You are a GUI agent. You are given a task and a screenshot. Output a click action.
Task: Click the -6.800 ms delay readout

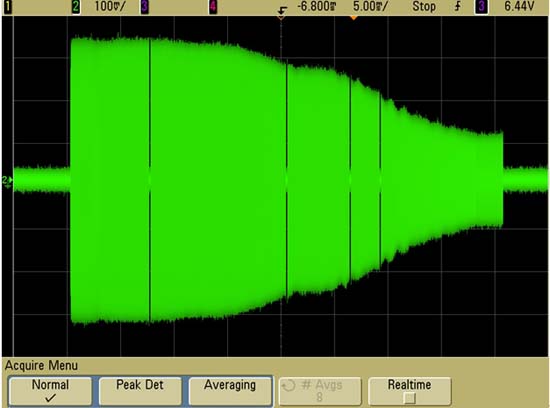317,6
